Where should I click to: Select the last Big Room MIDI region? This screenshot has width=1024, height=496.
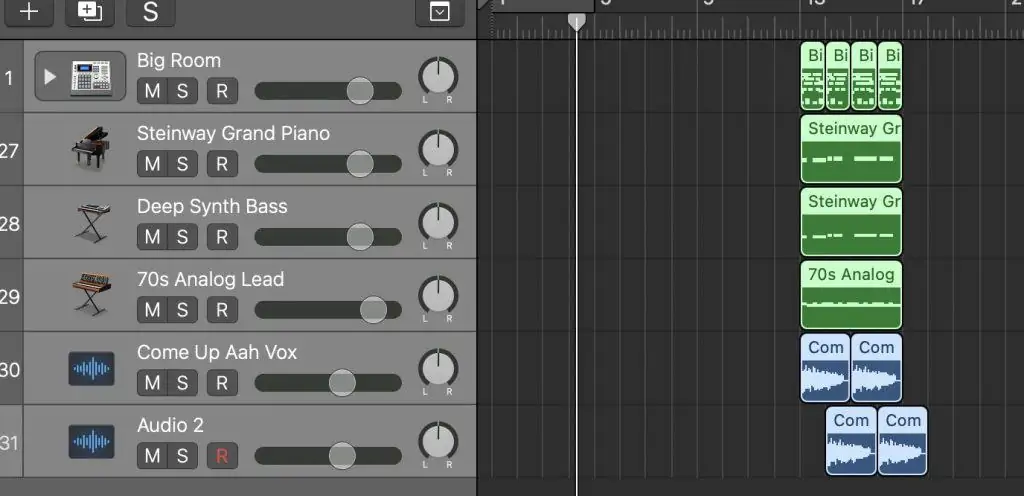[890, 76]
